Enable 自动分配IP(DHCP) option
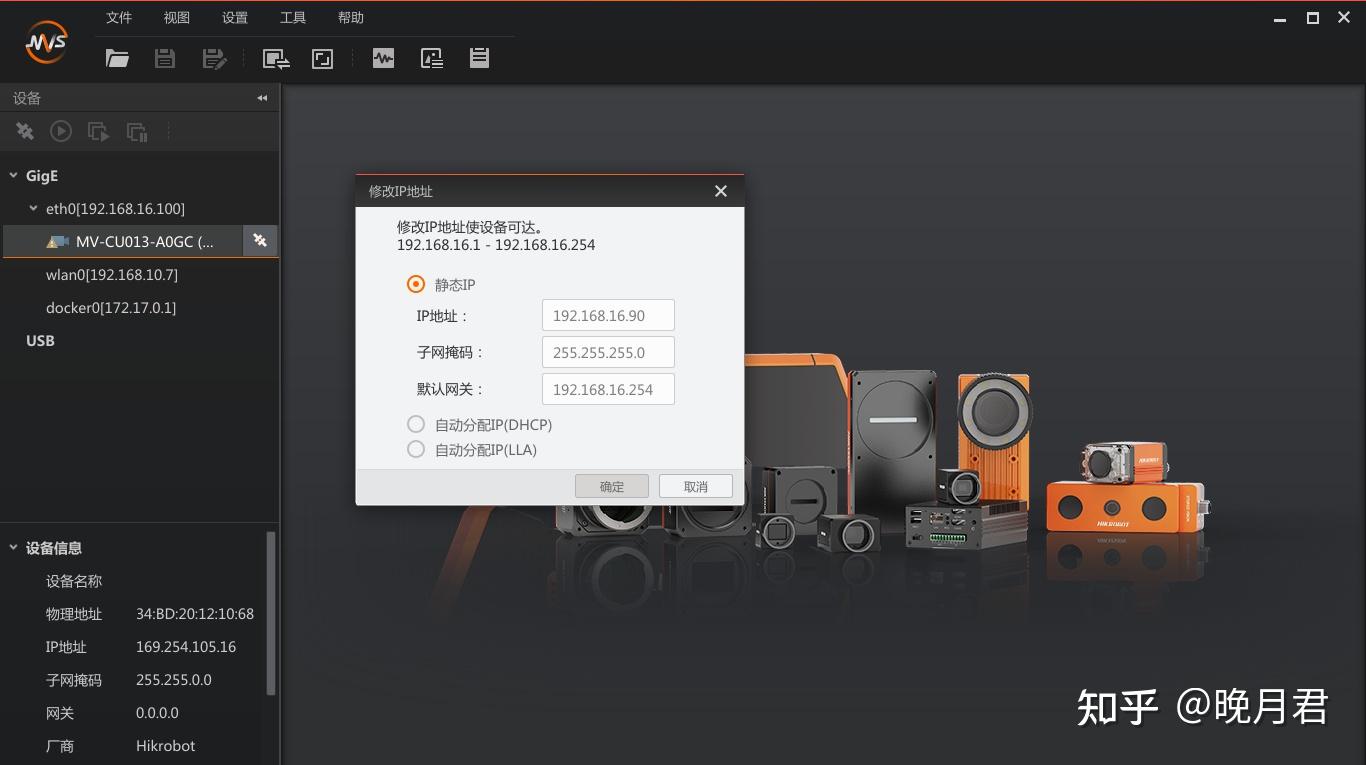Viewport: 1366px width, 765px height. [416, 423]
